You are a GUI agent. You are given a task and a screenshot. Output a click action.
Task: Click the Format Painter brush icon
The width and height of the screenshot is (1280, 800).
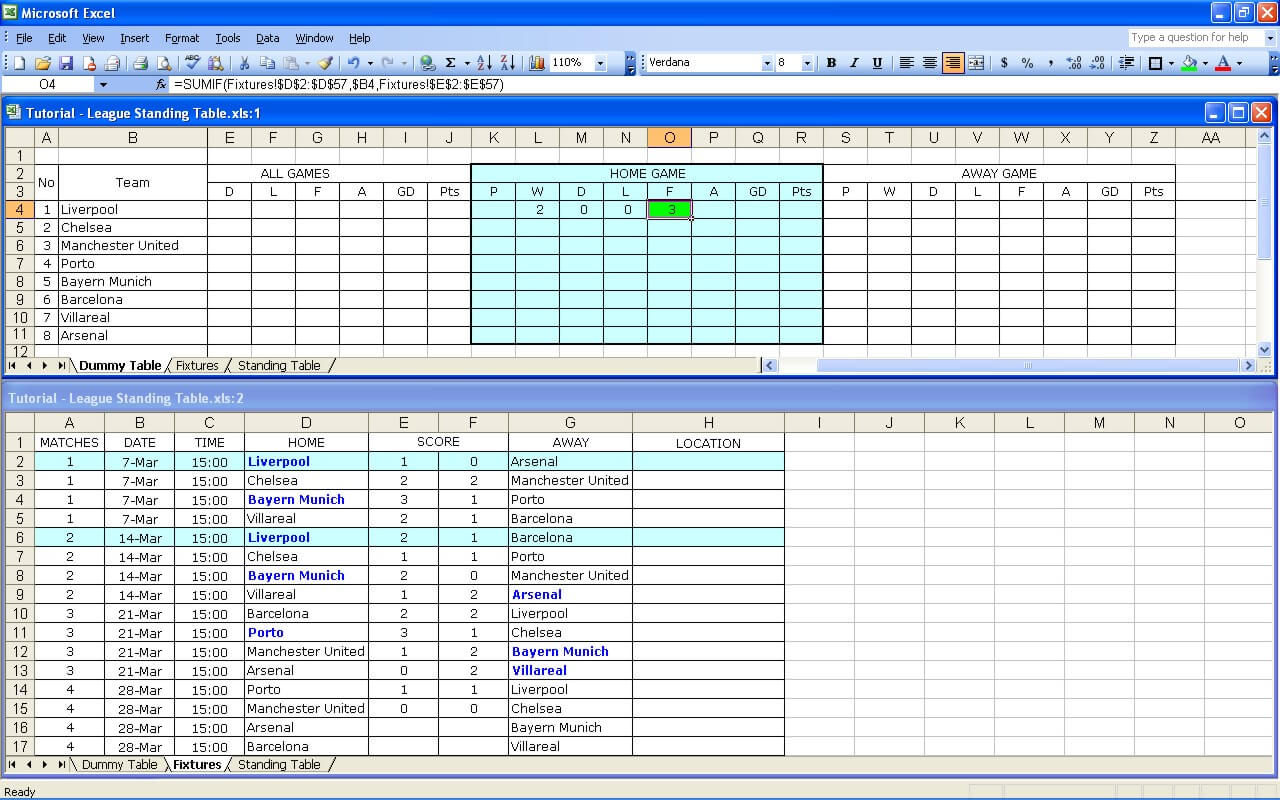(x=325, y=63)
